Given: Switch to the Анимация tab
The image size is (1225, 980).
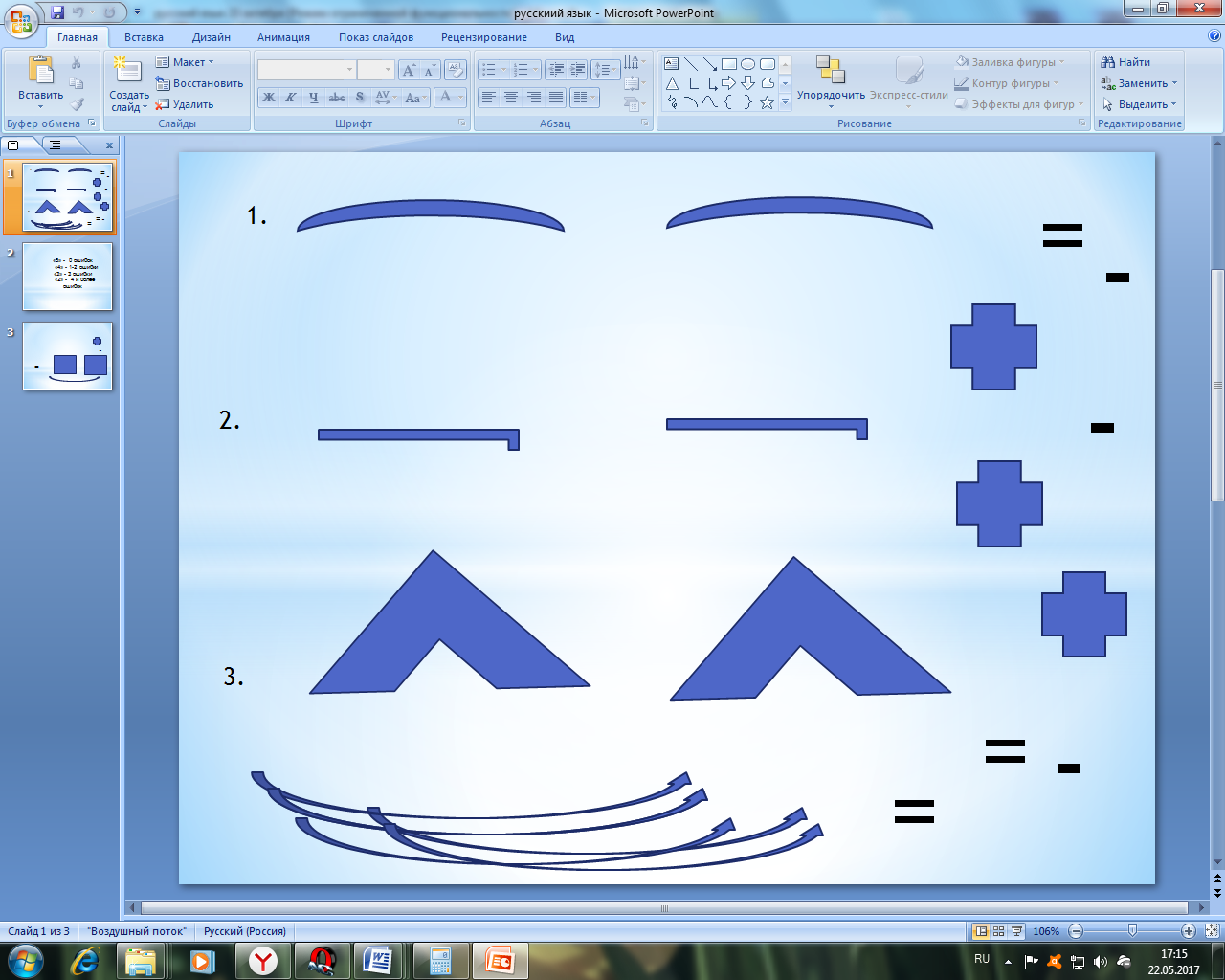Looking at the screenshot, I should pos(283,37).
